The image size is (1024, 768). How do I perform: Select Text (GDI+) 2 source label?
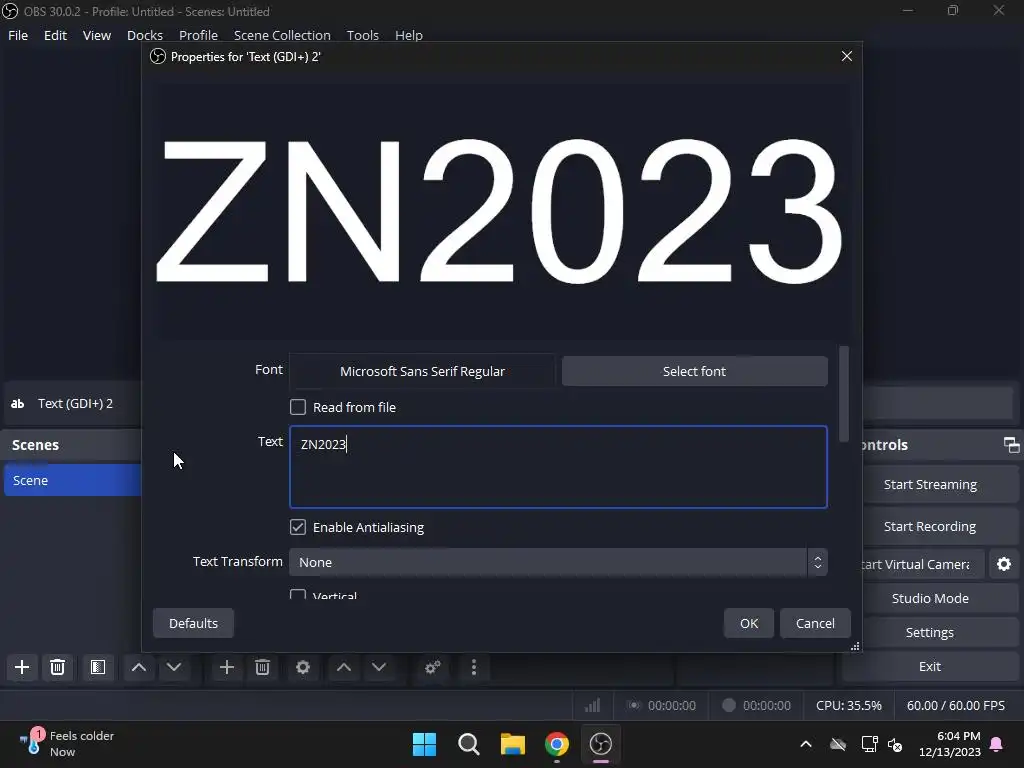(75, 404)
